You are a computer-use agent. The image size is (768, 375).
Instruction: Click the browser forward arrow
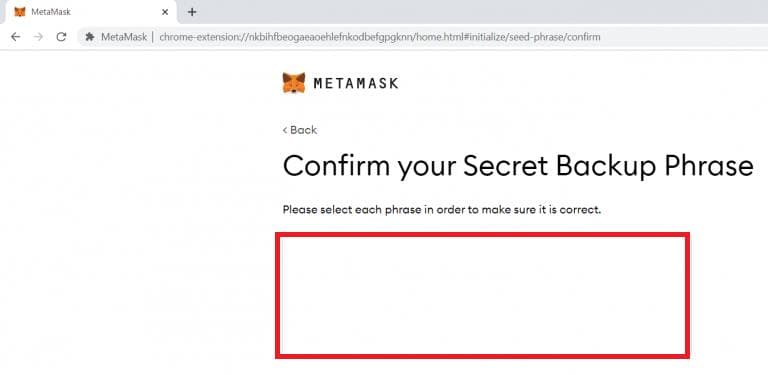[x=38, y=37]
